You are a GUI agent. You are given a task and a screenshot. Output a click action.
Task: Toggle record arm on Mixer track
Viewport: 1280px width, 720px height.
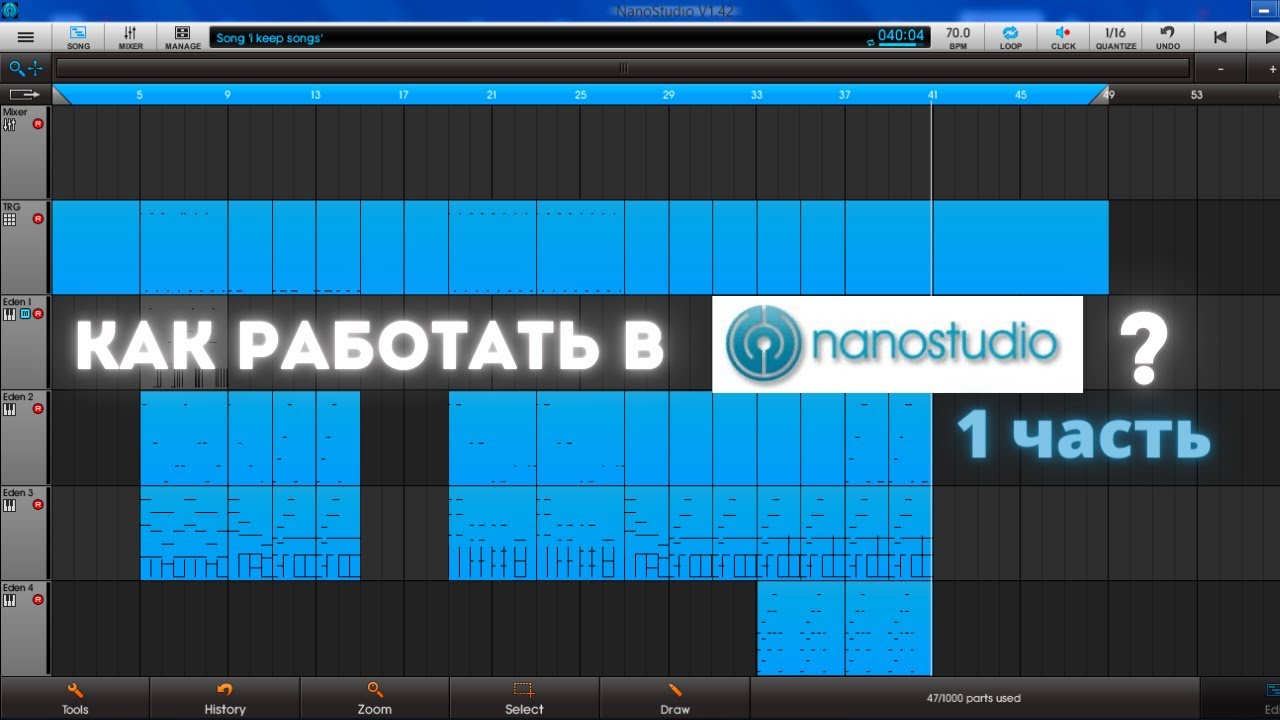(x=38, y=124)
